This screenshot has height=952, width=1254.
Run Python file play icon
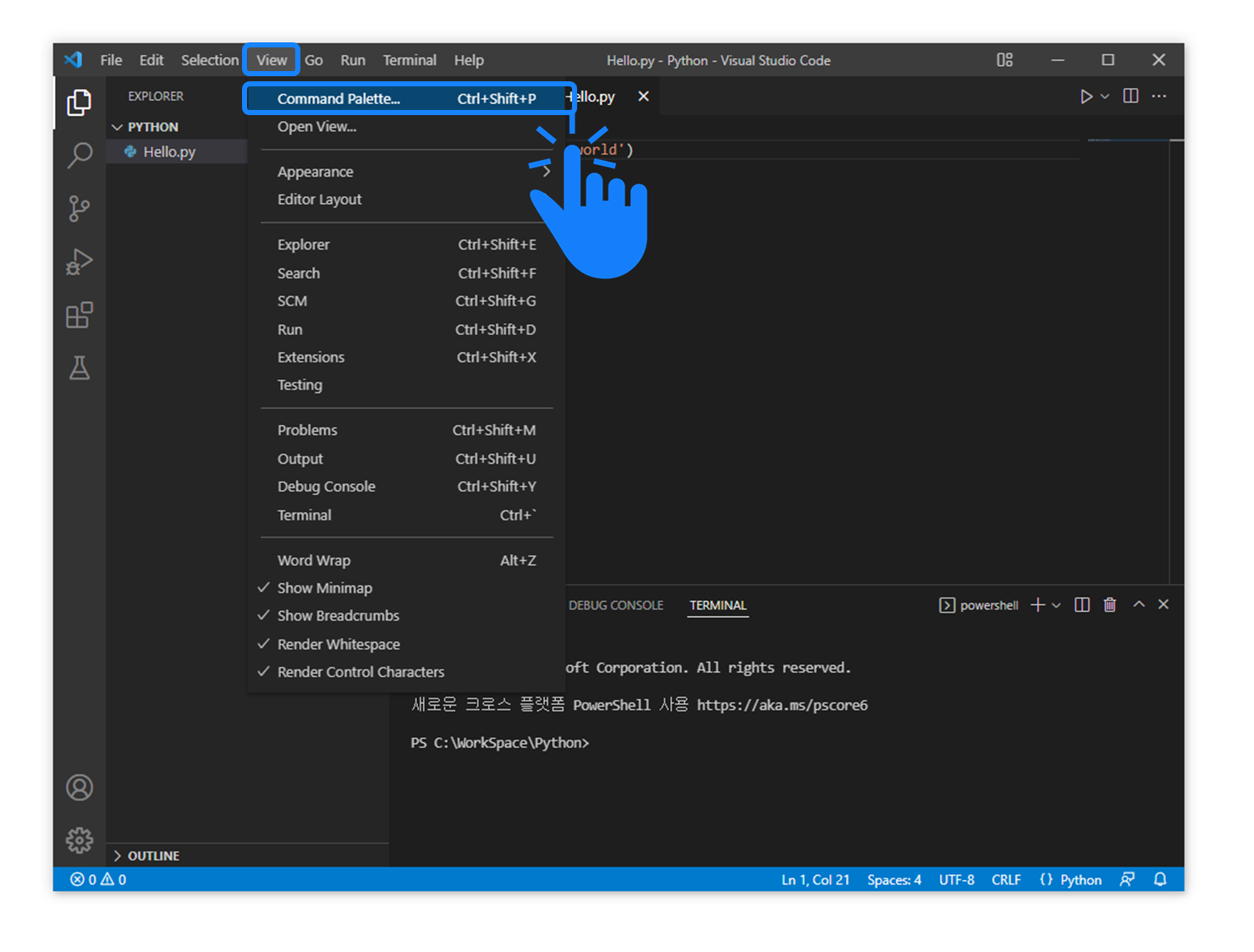[x=1086, y=96]
